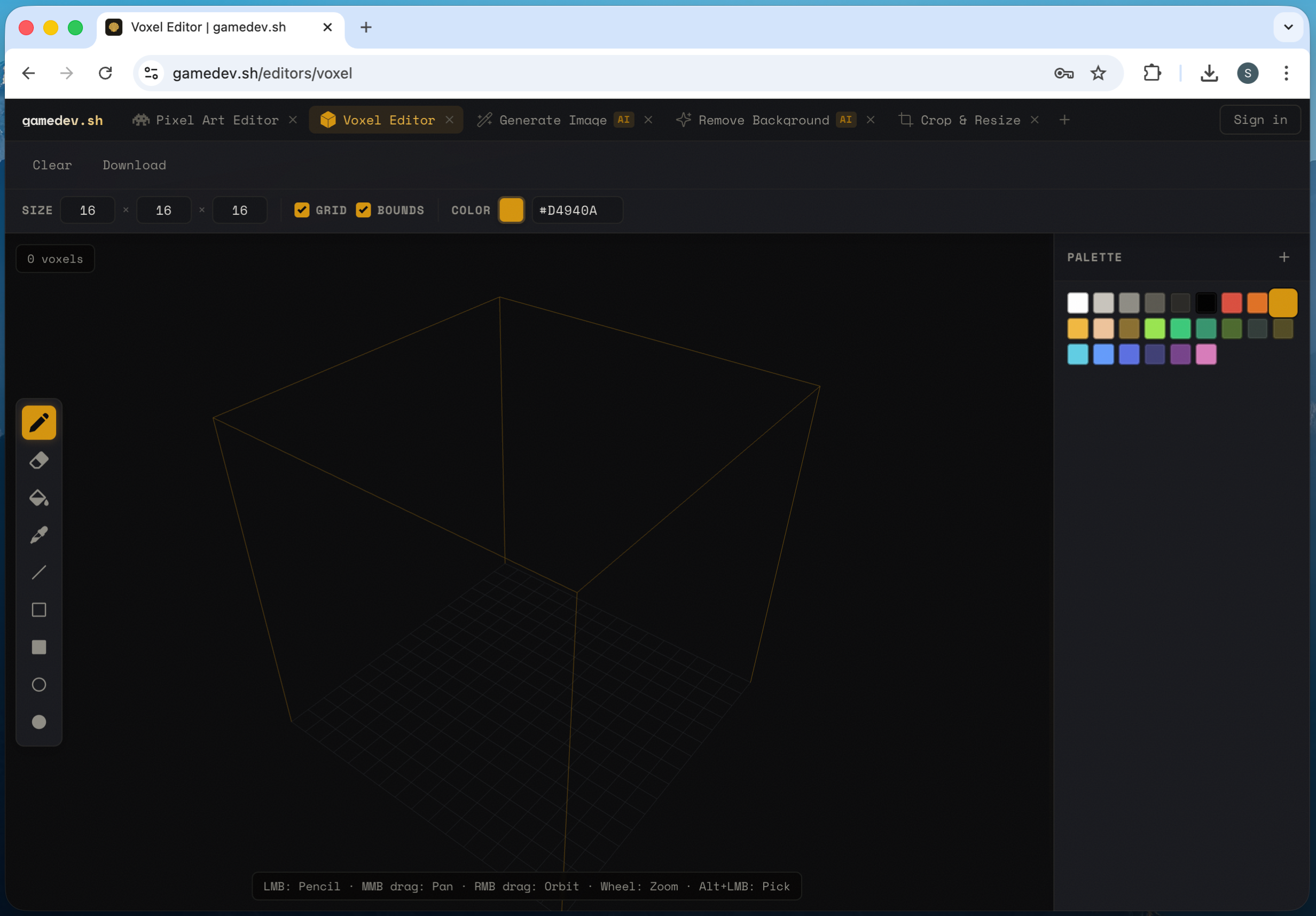Open the browser tab overview chevron

click(x=1287, y=27)
